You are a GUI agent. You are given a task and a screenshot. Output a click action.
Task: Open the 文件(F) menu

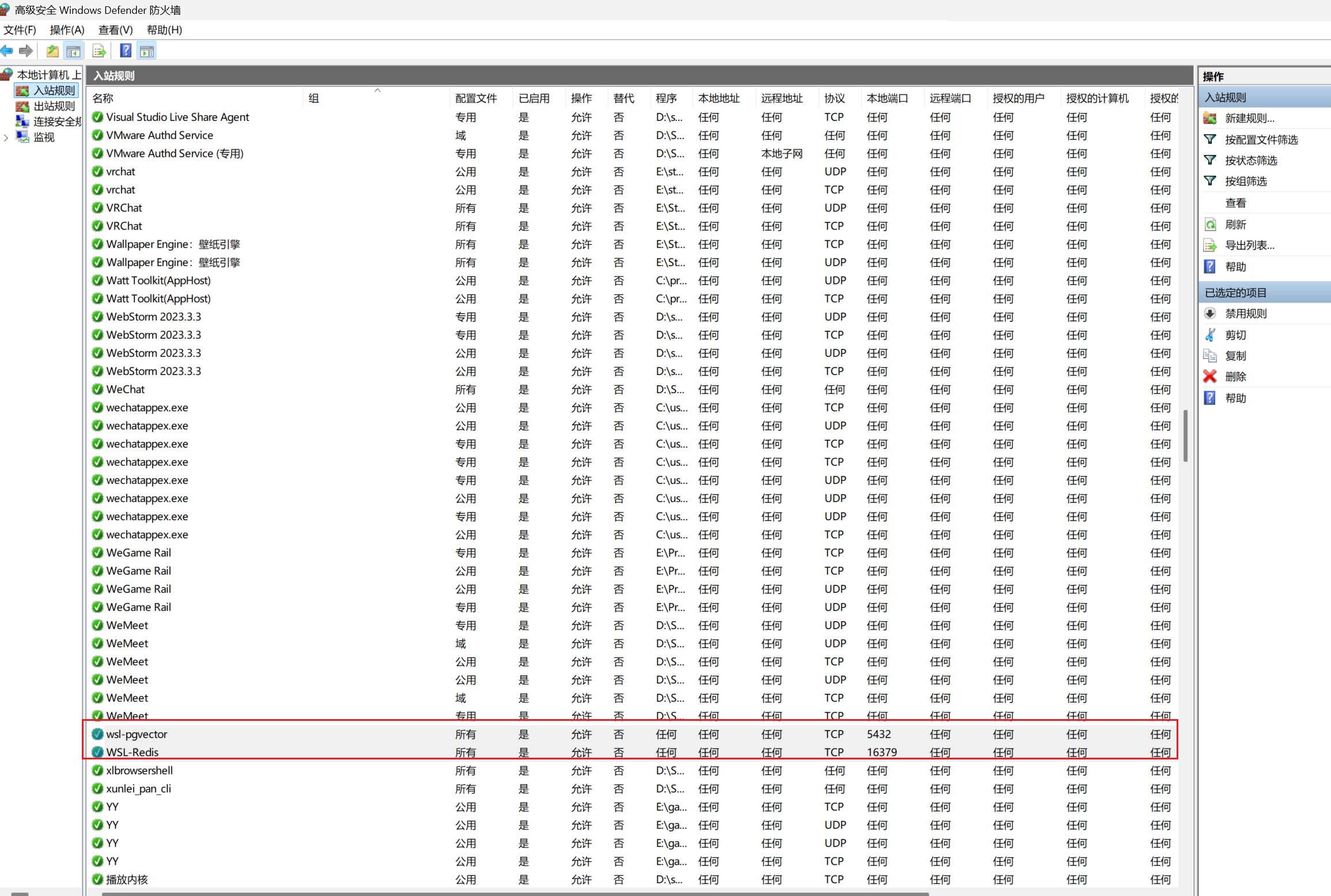(20, 30)
